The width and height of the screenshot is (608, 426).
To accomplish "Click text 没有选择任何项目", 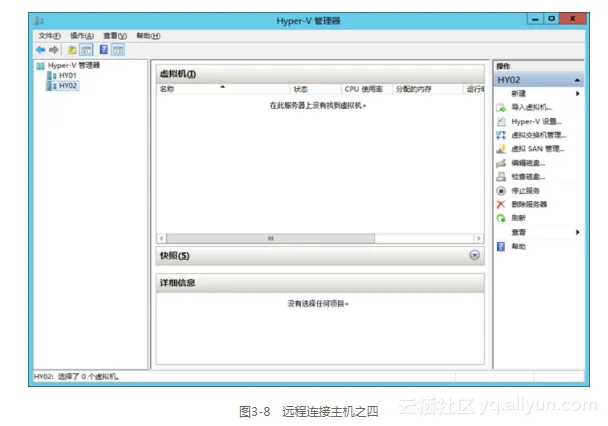I will [318, 304].
